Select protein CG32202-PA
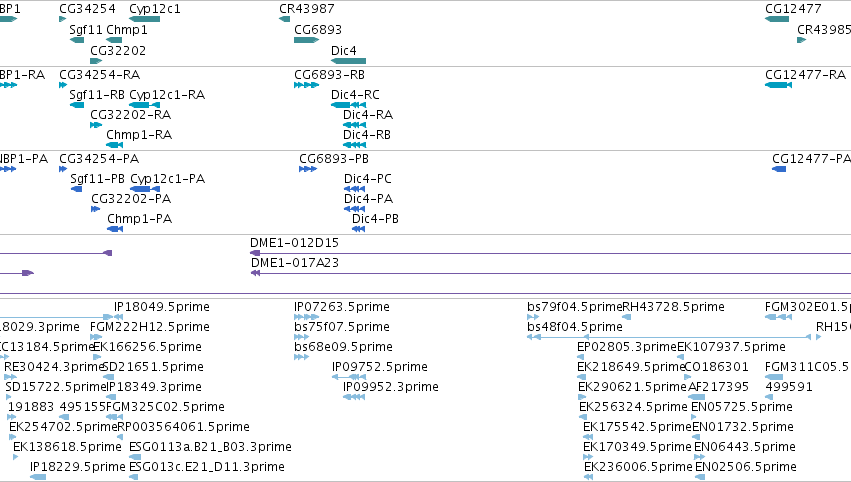The width and height of the screenshot is (851, 482). [131, 199]
